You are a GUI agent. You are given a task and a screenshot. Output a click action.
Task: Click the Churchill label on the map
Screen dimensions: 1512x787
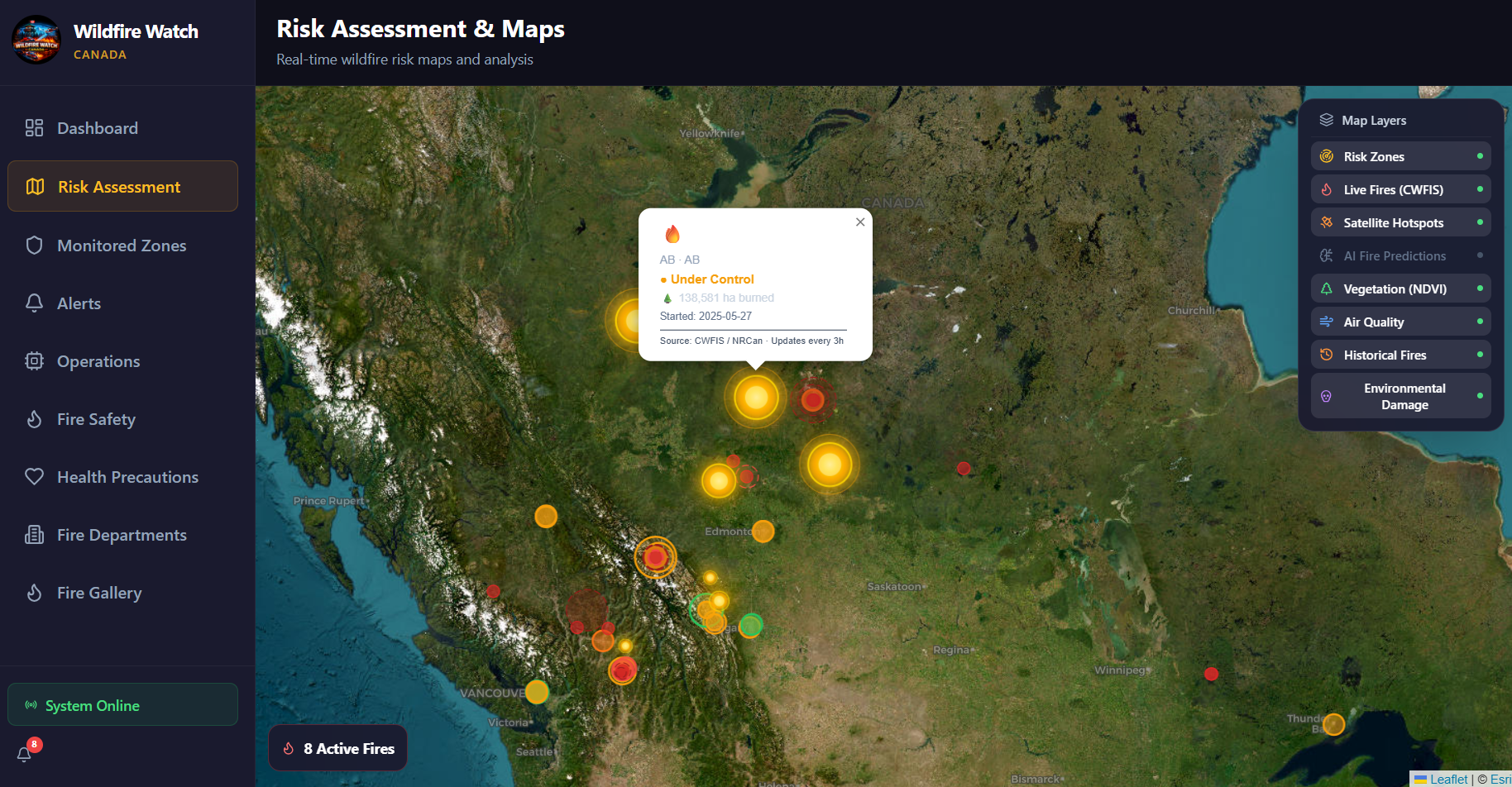pos(1191,310)
